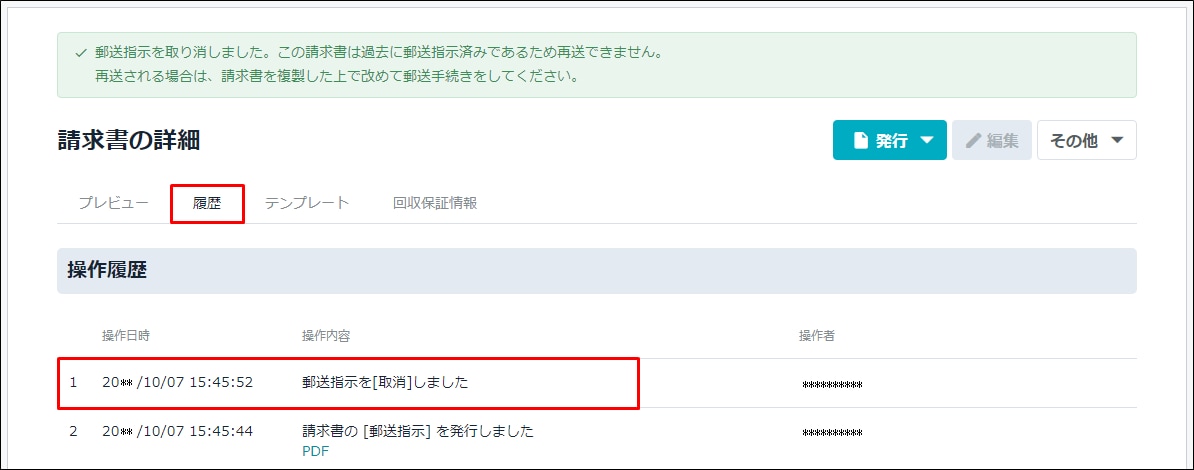This screenshot has width=1194, height=470.
Task: Click the 操作日時 column header
Action: point(126,336)
